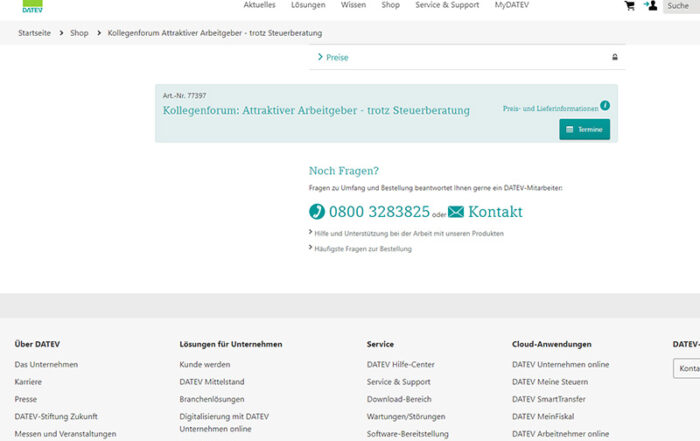Image resolution: width=700 pixels, height=441 pixels.
Task: Click the Cloud-Anwendungen footer heading
Action: point(552,344)
